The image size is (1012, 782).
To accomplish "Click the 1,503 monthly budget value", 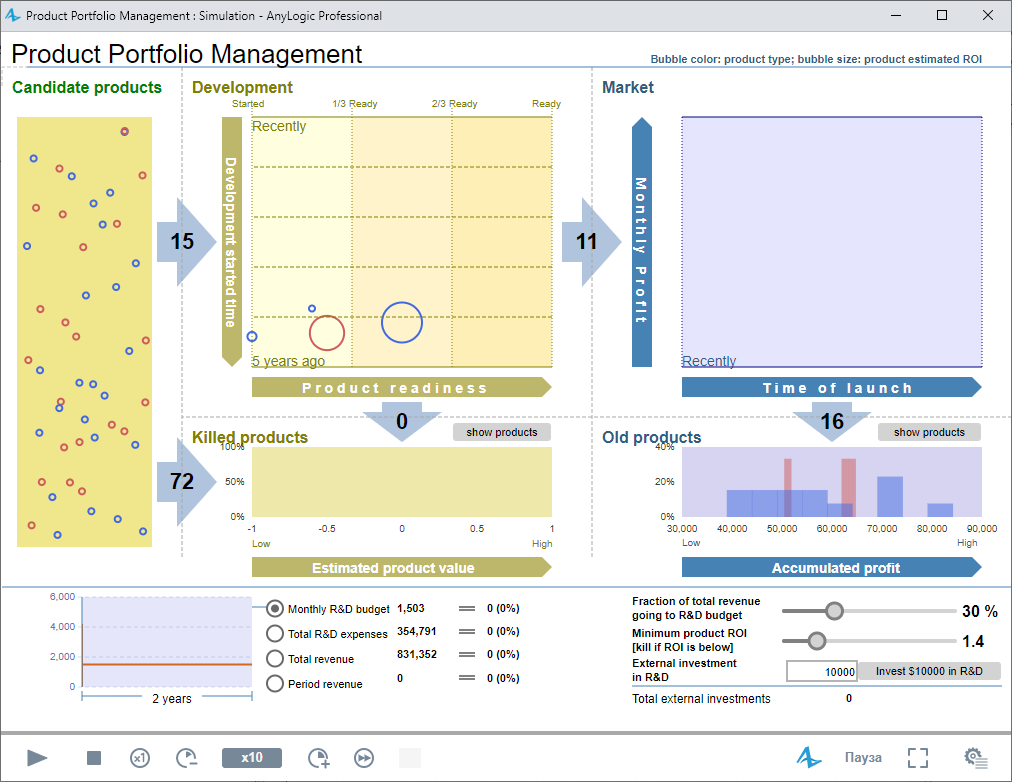I will 410,608.
